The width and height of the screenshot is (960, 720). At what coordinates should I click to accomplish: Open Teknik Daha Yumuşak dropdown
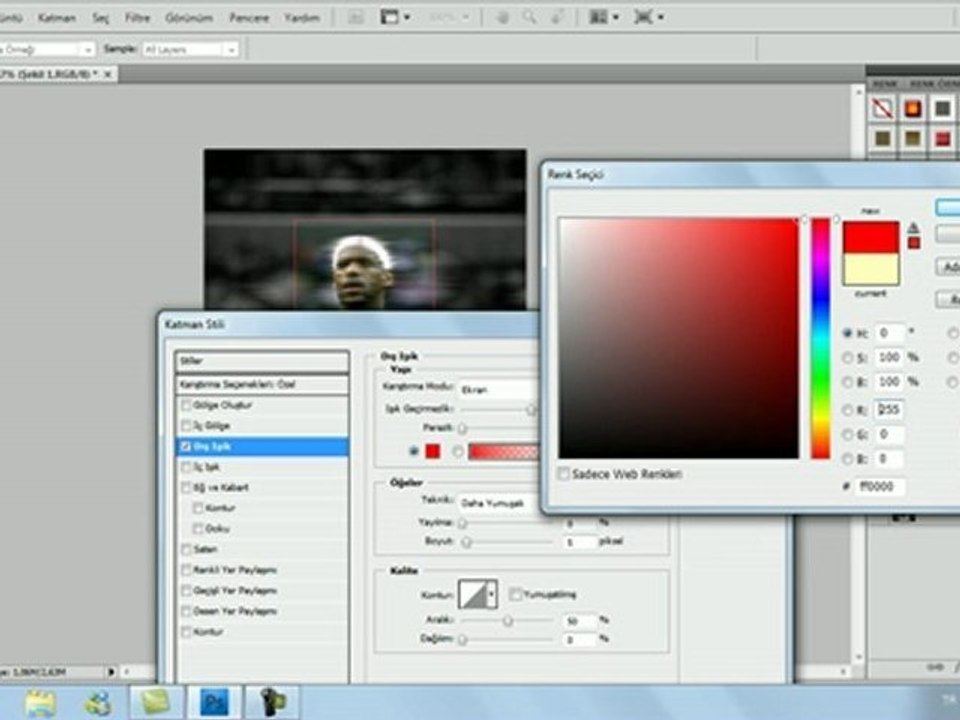coord(499,503)
